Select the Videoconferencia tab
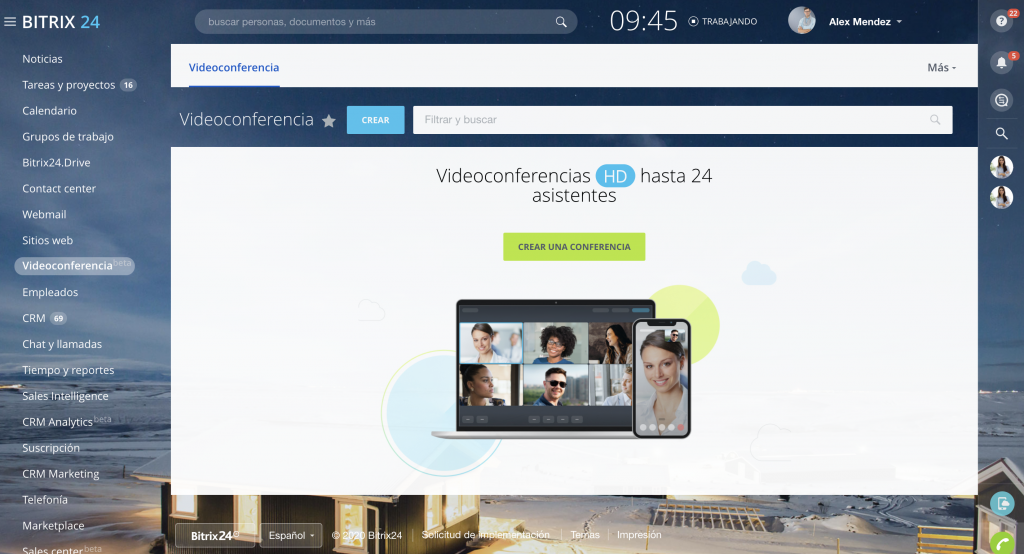Viewport: 1024px width, 554px height. [x=234, y=68]
